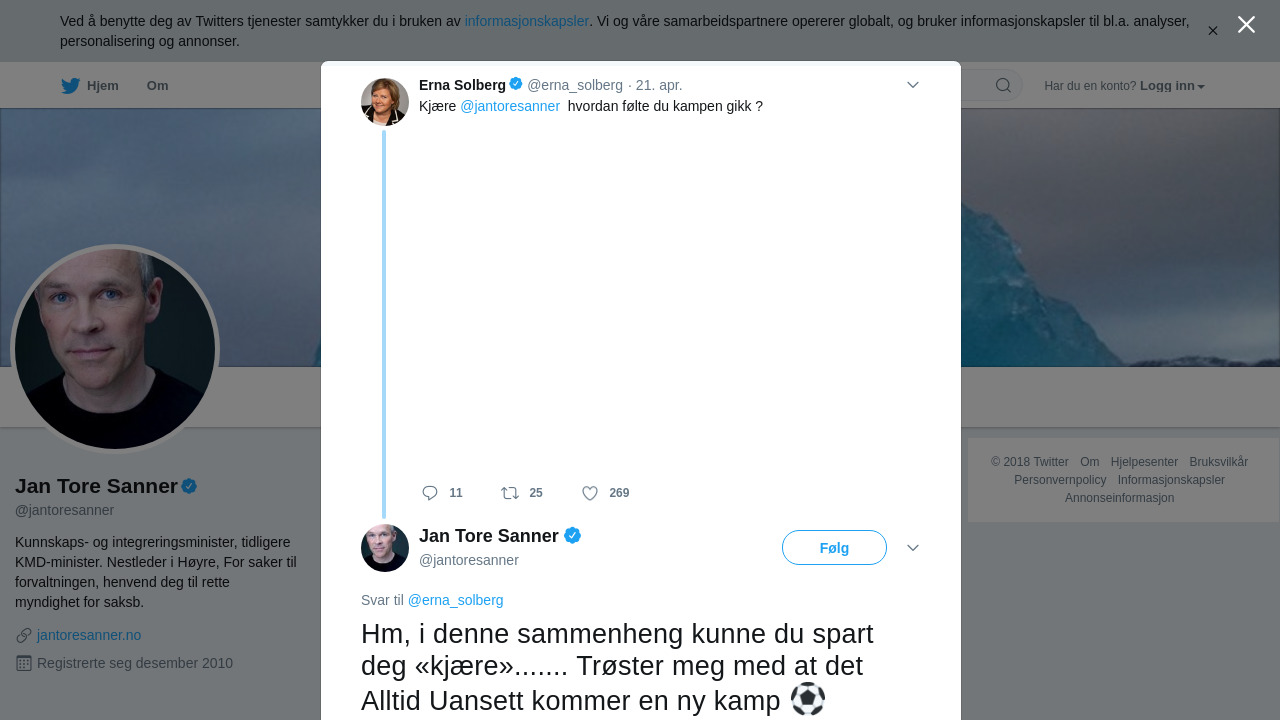Go to Hjem in the top navigation

[x=102, y=86]
